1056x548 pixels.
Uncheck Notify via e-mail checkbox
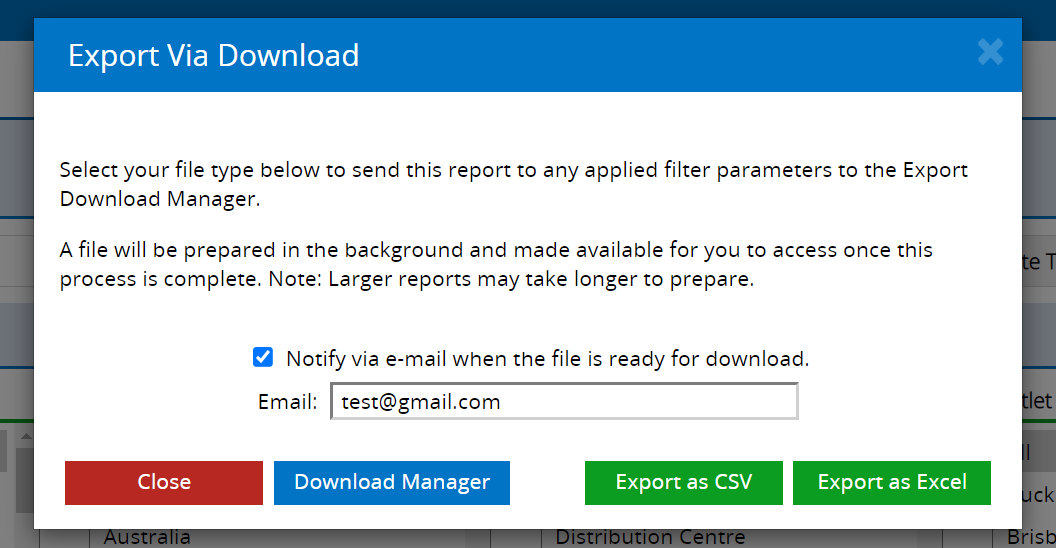(263, 357)
